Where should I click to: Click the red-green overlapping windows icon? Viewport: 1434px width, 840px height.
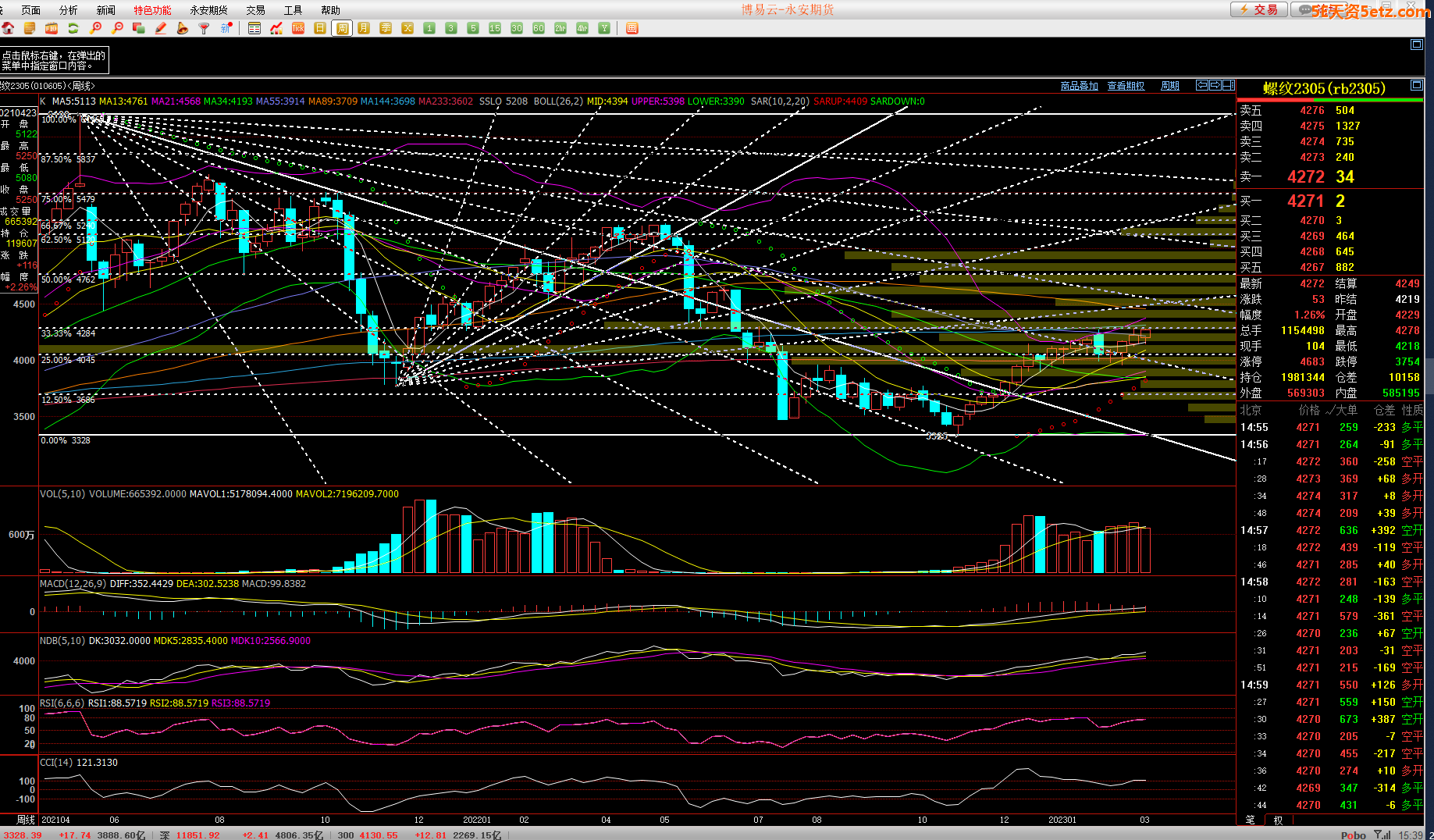[x=139, y=28]
